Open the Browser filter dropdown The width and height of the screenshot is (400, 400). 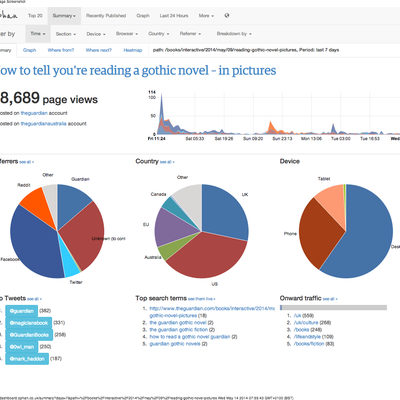coord(127,34)
